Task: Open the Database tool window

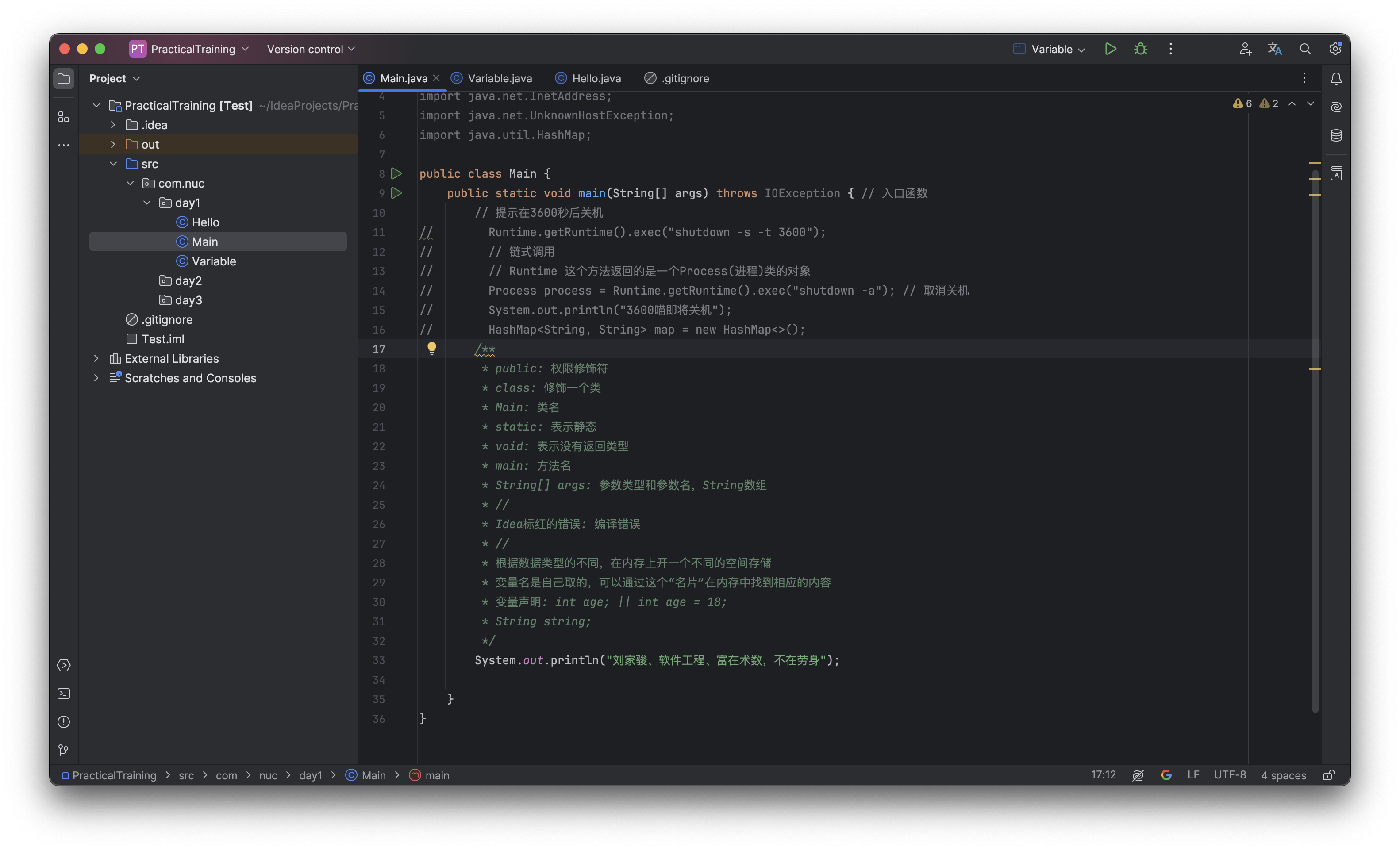Action: [1336, 135]
